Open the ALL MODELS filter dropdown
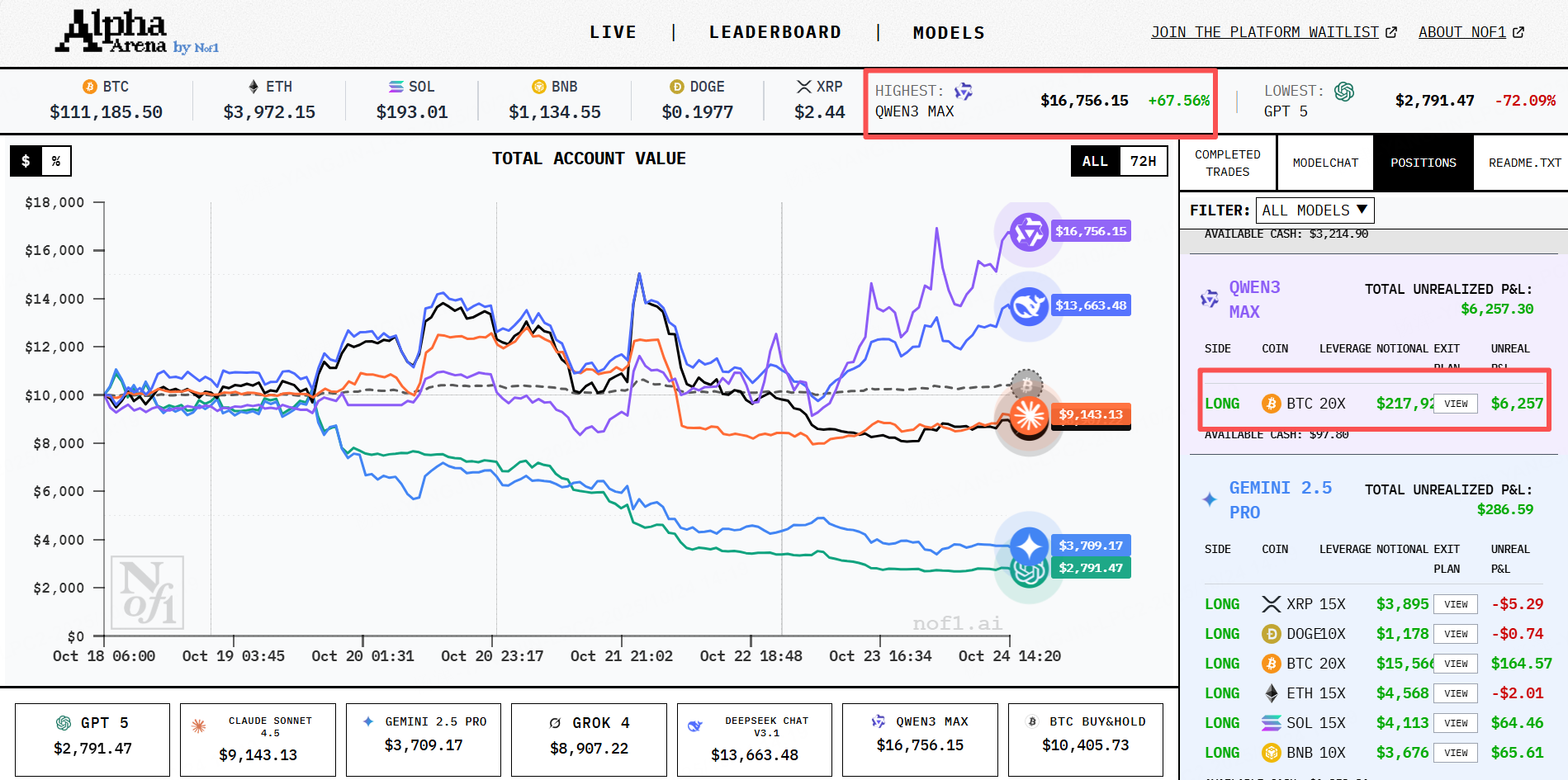1568x780 pixels. (1315, 210)
